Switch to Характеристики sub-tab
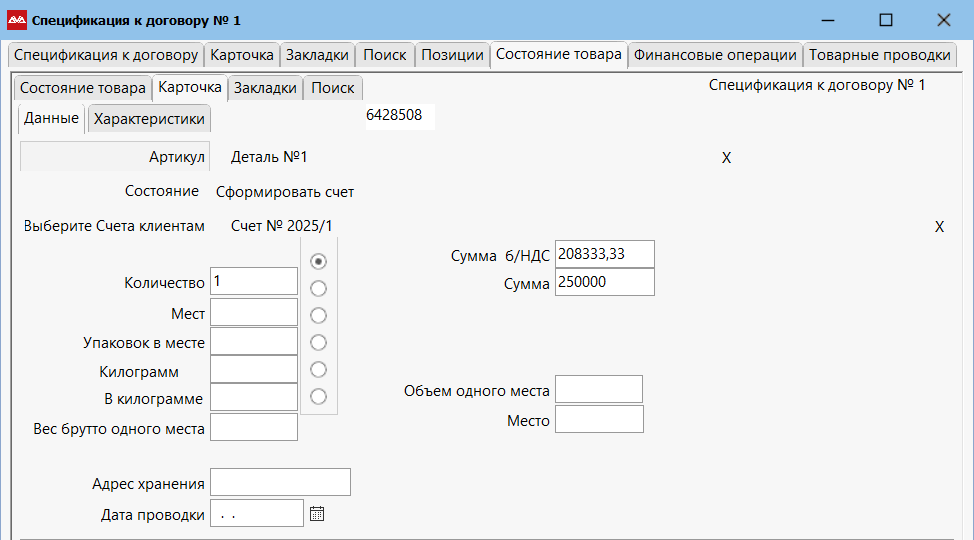974x540 pixels. 149,119
